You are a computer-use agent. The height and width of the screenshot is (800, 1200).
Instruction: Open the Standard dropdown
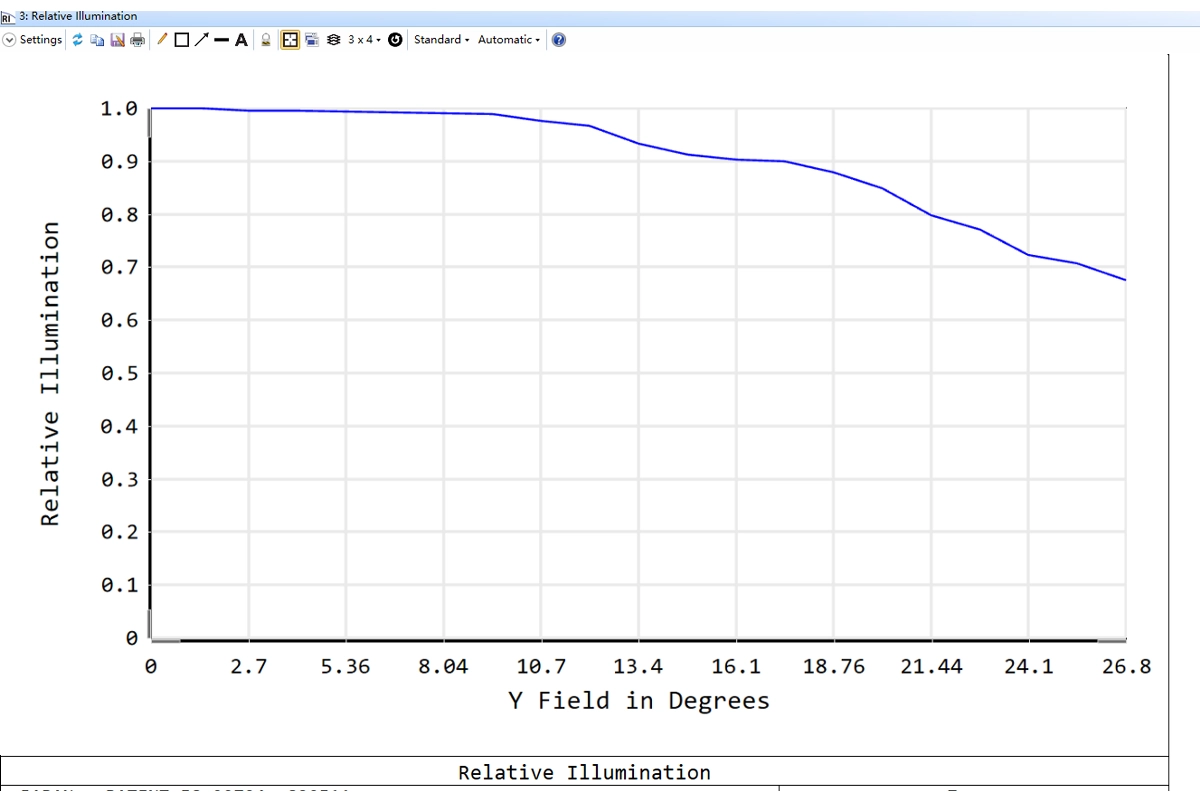pyautogui.click(x=441, y=40)
